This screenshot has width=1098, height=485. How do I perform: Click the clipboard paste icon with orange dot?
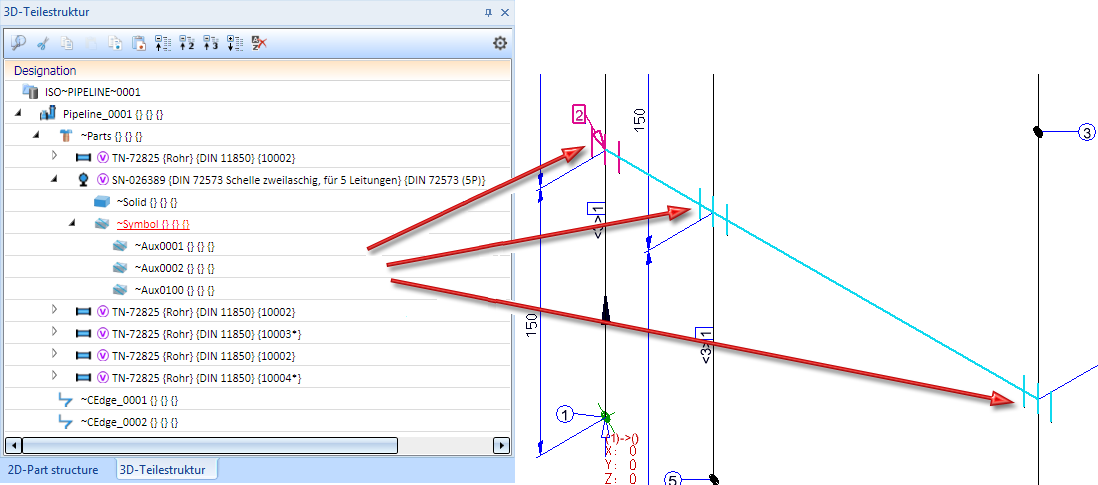click(139, 43)
